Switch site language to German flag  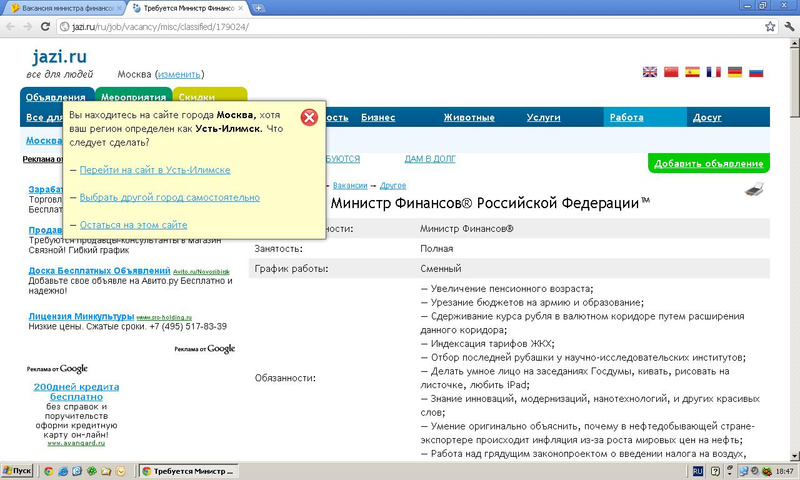(735, 72)
